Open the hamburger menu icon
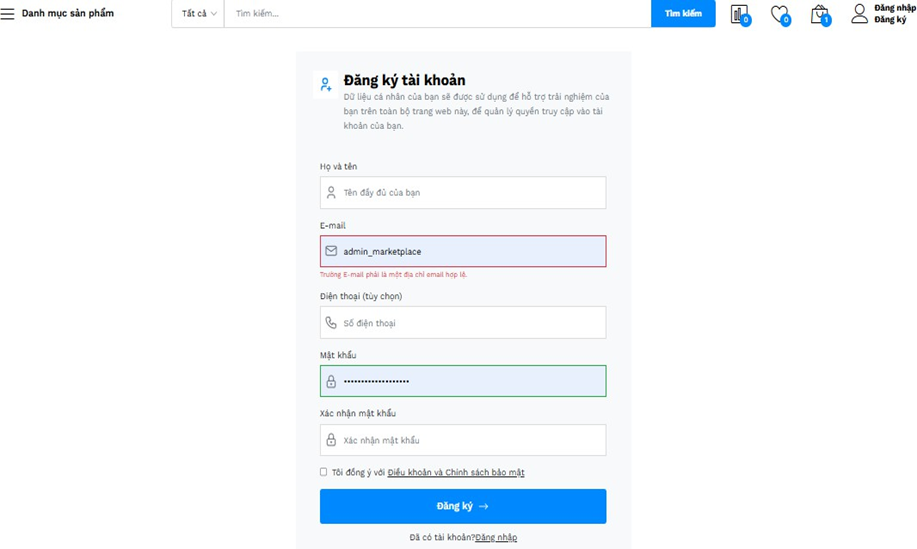The width and height of the screenshot is (917, 549). [8, 14]
